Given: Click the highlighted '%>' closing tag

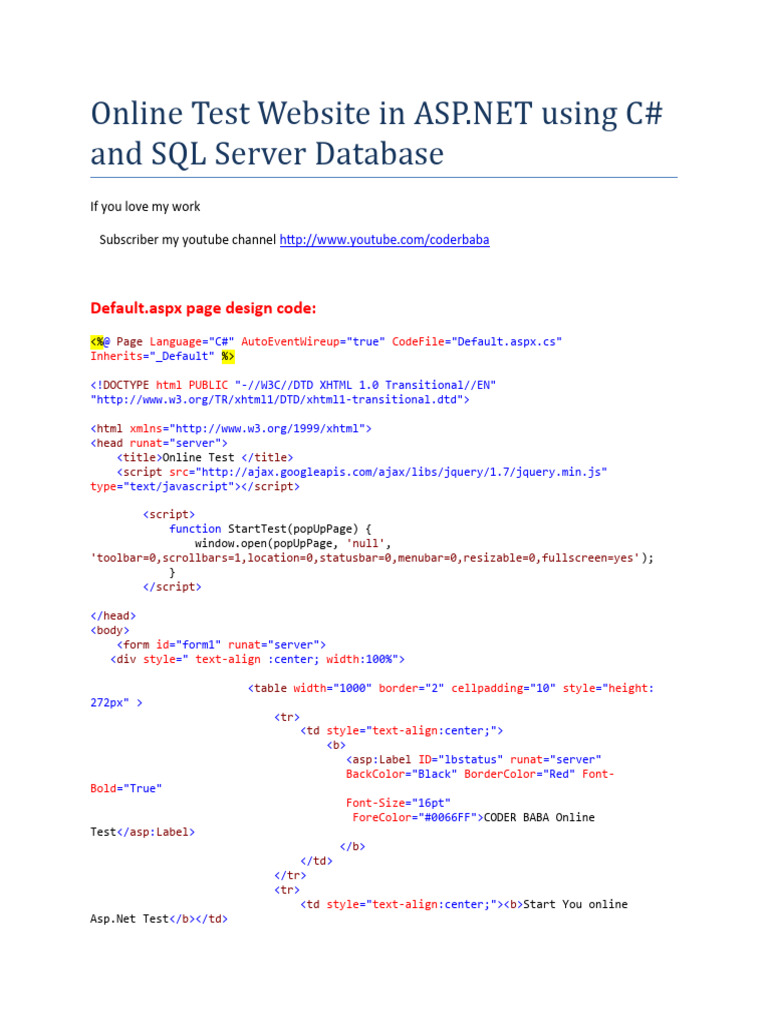Looking at the screenshot, I should tap(227, 356).
